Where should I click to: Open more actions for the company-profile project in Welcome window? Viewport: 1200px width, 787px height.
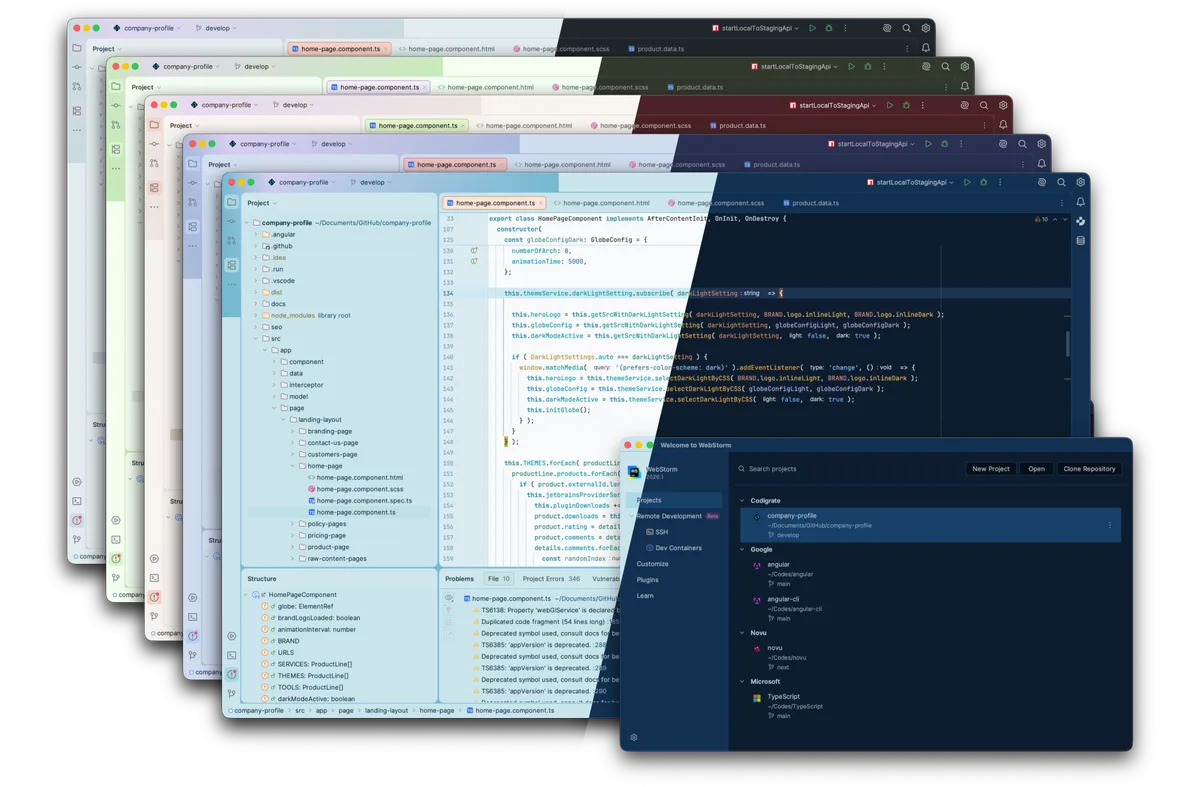point(1109,525)
